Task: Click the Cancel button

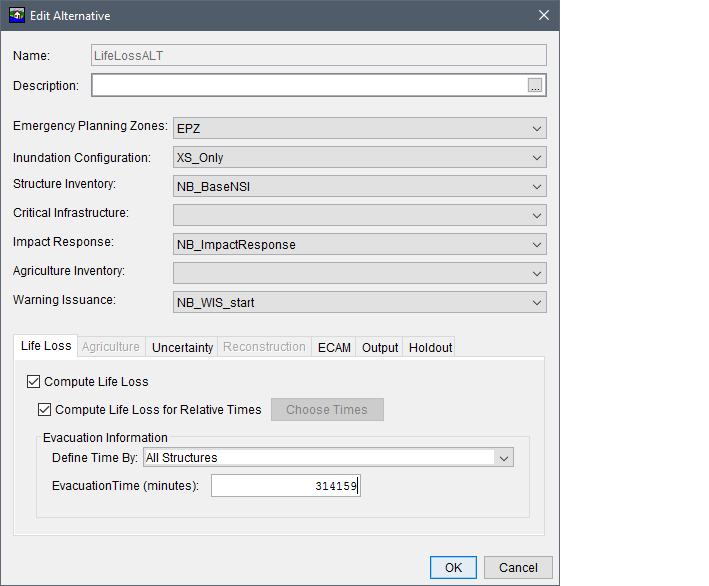Action: tap(518, 567)
